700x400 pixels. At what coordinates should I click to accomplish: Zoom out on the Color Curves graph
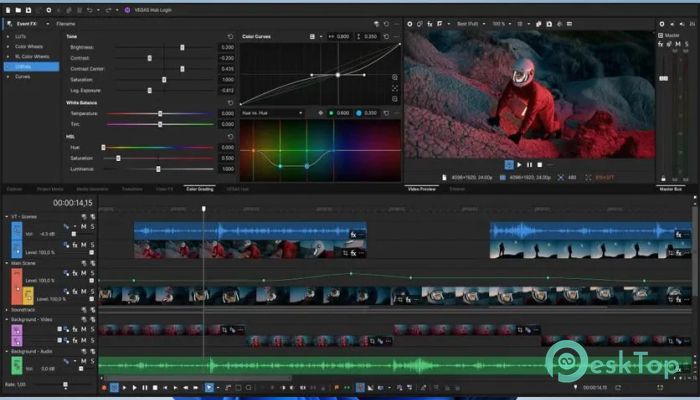[x=395, y=99]
